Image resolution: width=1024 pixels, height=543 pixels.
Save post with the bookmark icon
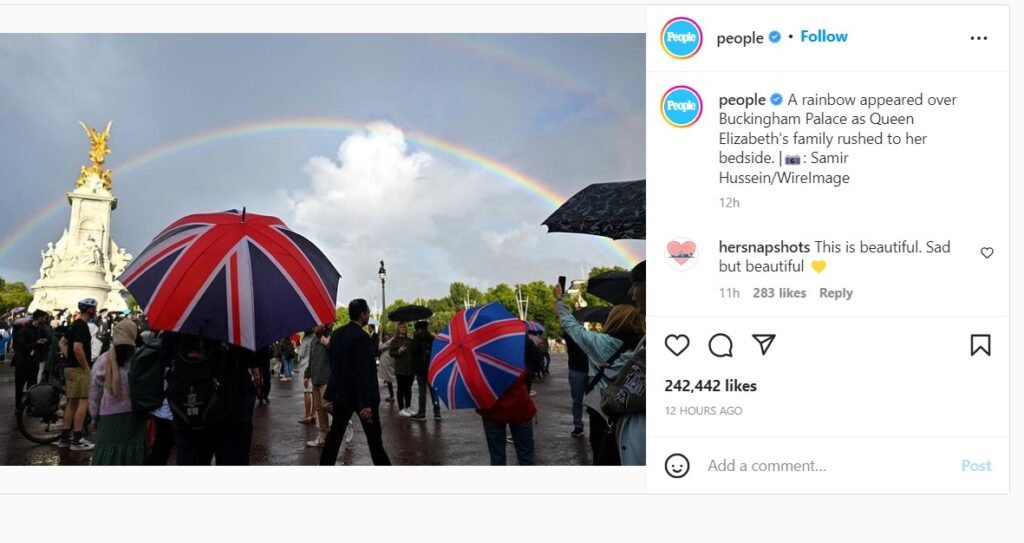pyautogui.click(x=980, y=345)
